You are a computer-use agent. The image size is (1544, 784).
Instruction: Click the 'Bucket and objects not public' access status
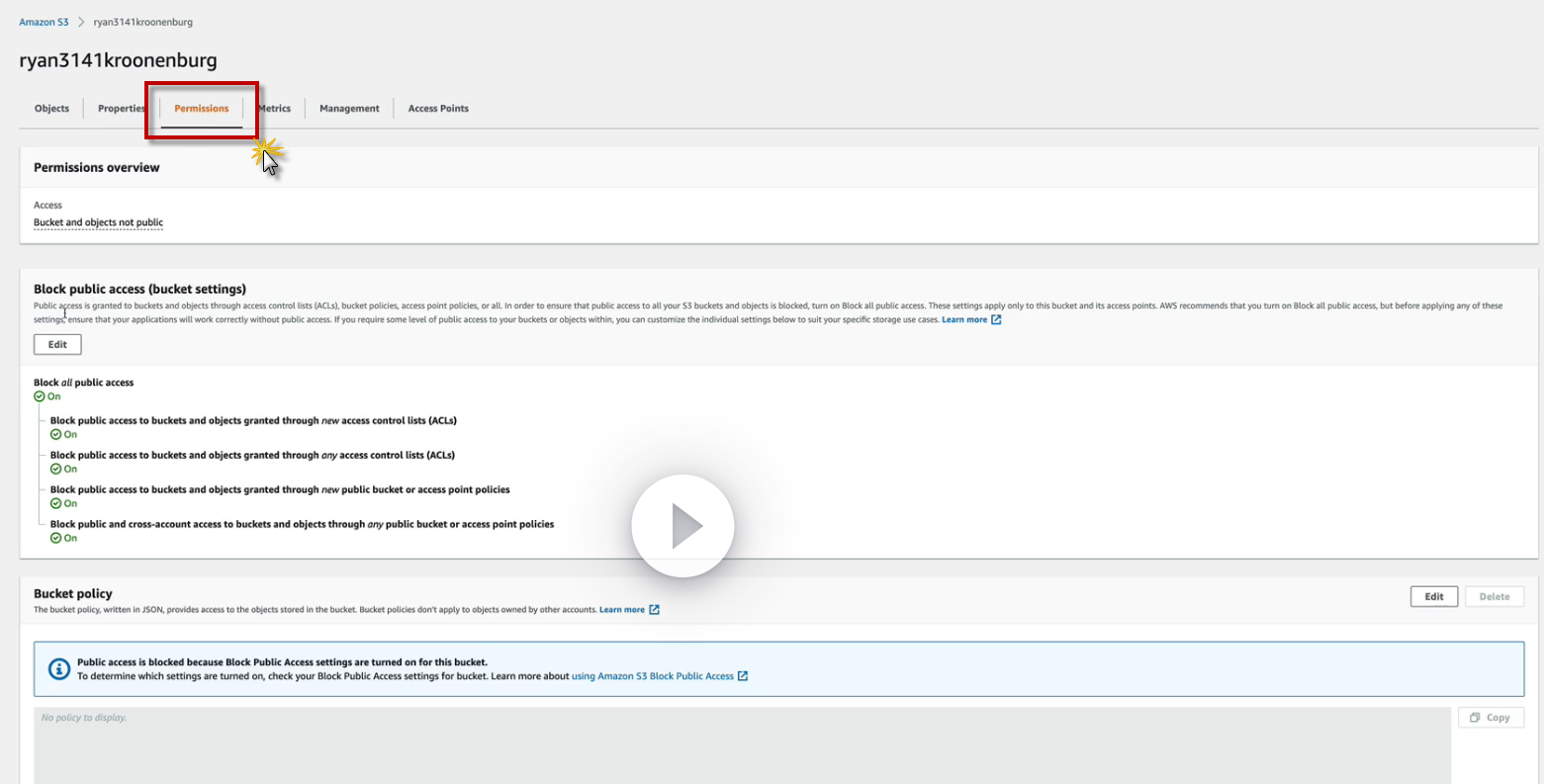click(98, 222)
